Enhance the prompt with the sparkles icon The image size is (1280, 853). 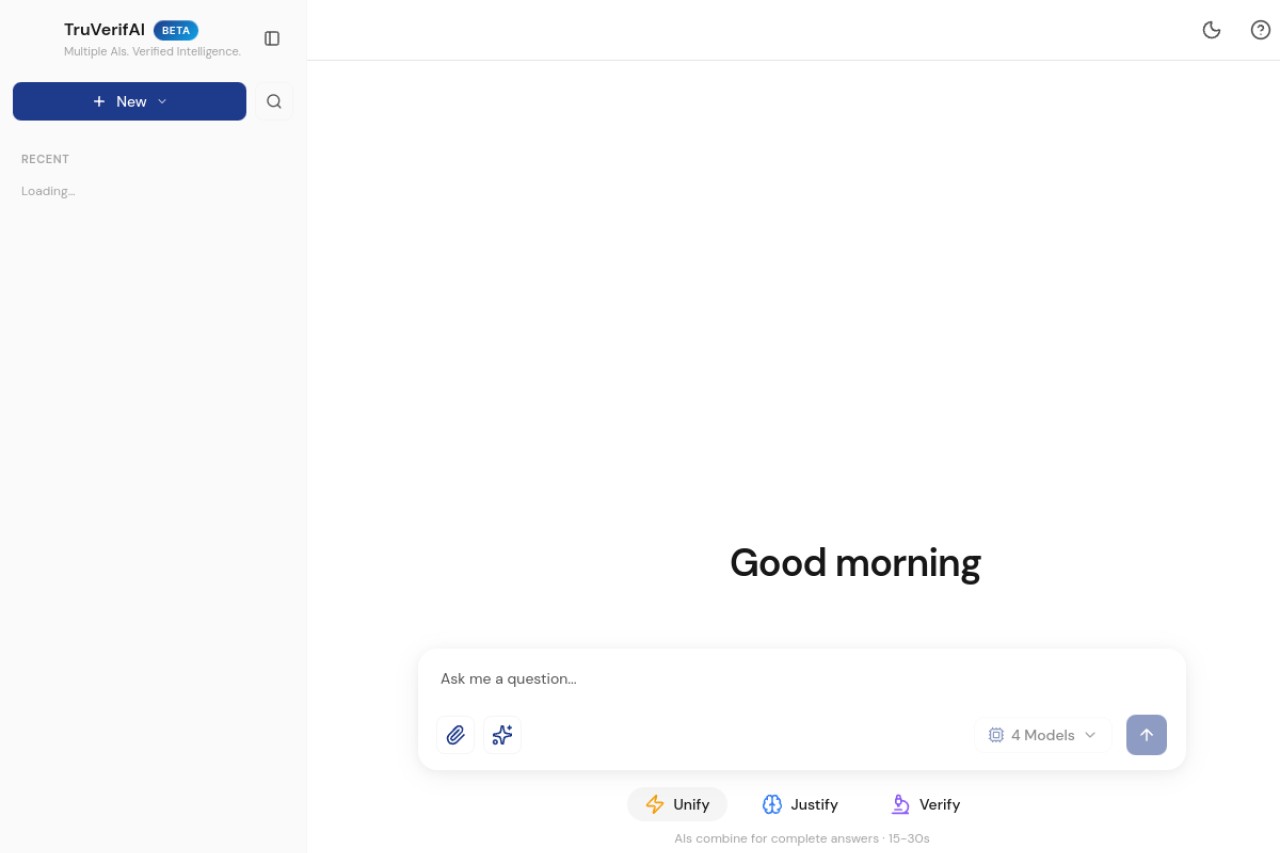[502, 735]
